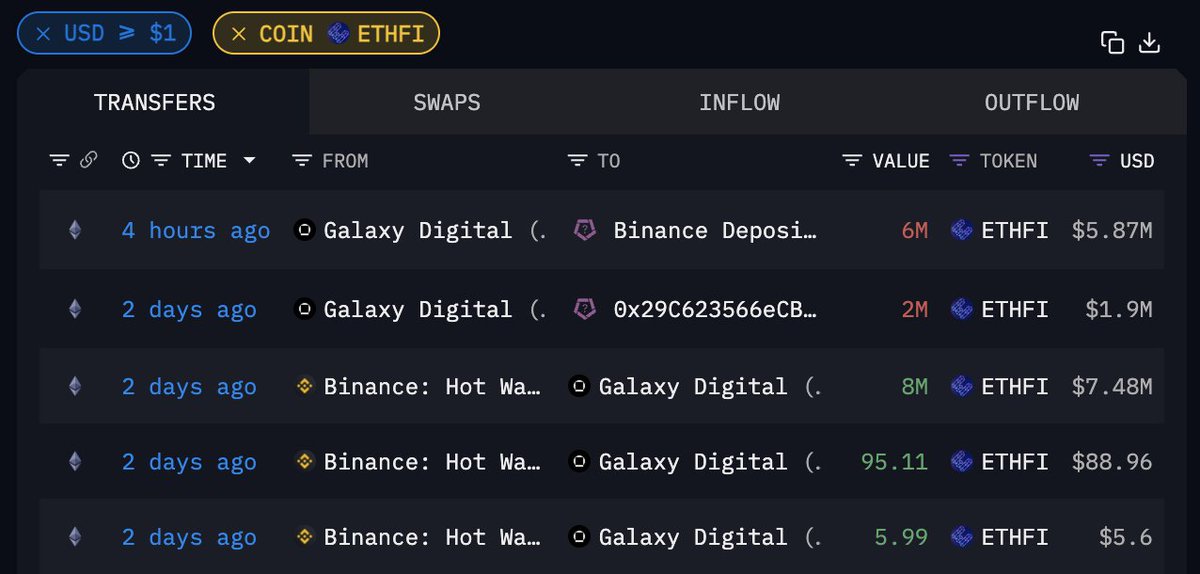The height and width of the screenshot is (574, 1200).
Task: Open the OUTFLOW tab
Action: click(x=1032, y=102)
